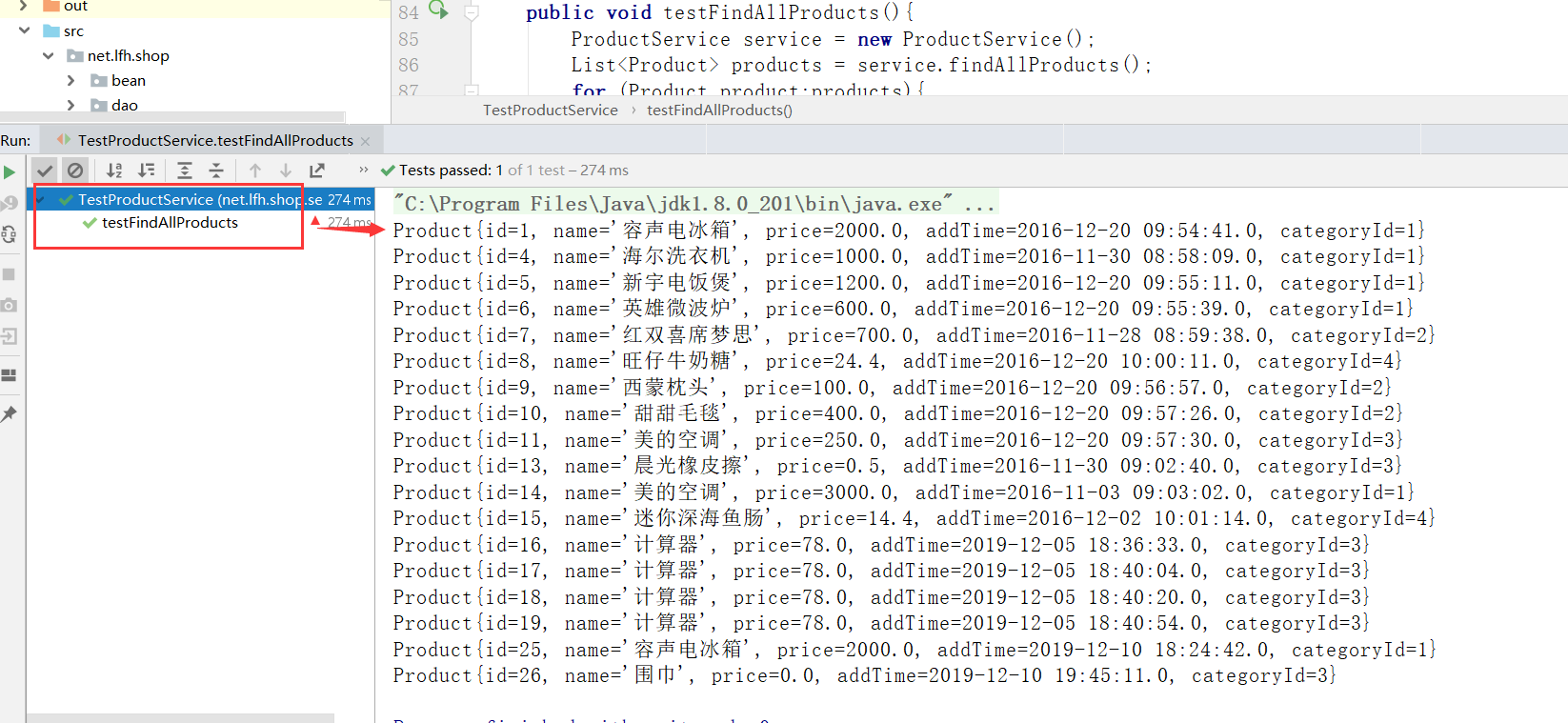
Task: Collapse all test nodes
Action: point(216,171)
